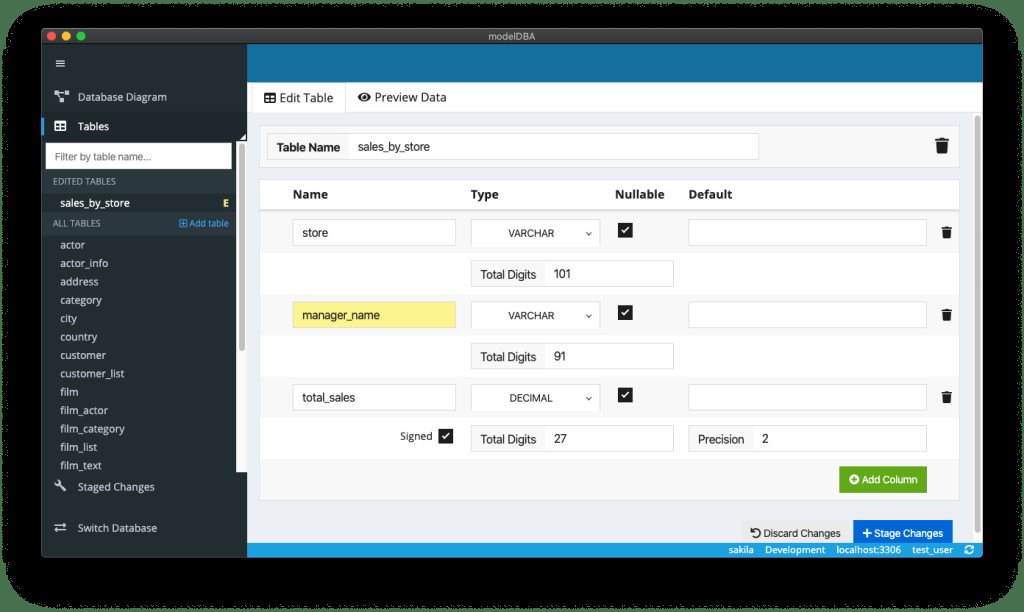Select the customer table in the list
This screenshot has width=1024, height=612.
coord(83,355)
